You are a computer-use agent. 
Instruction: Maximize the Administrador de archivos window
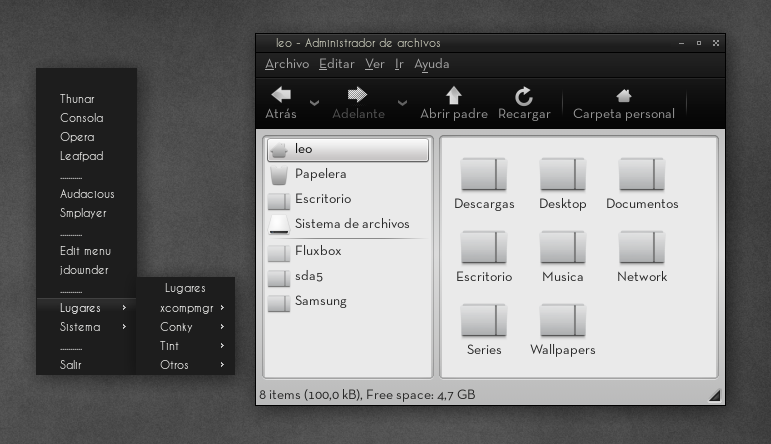click(699, 43)
